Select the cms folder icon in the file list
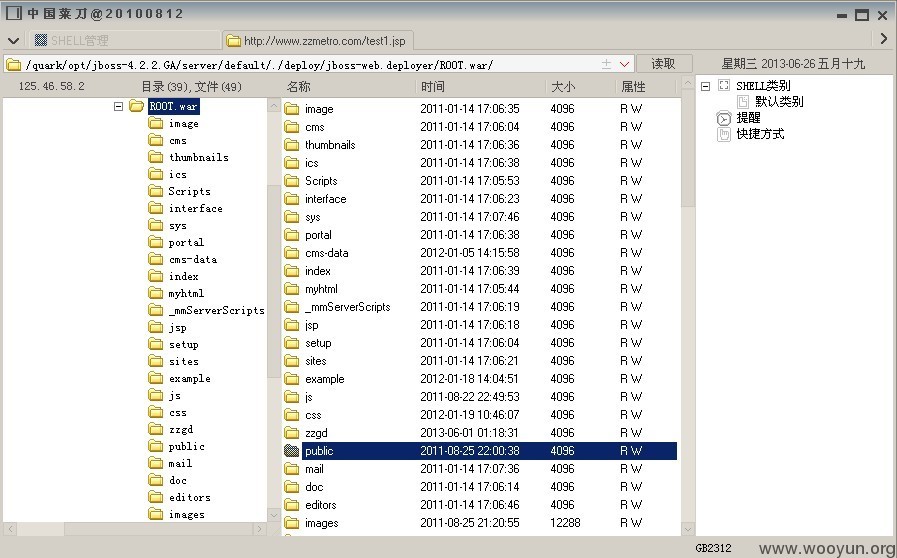The width and height of the screenshot is (897, 558). pos(292,126)
